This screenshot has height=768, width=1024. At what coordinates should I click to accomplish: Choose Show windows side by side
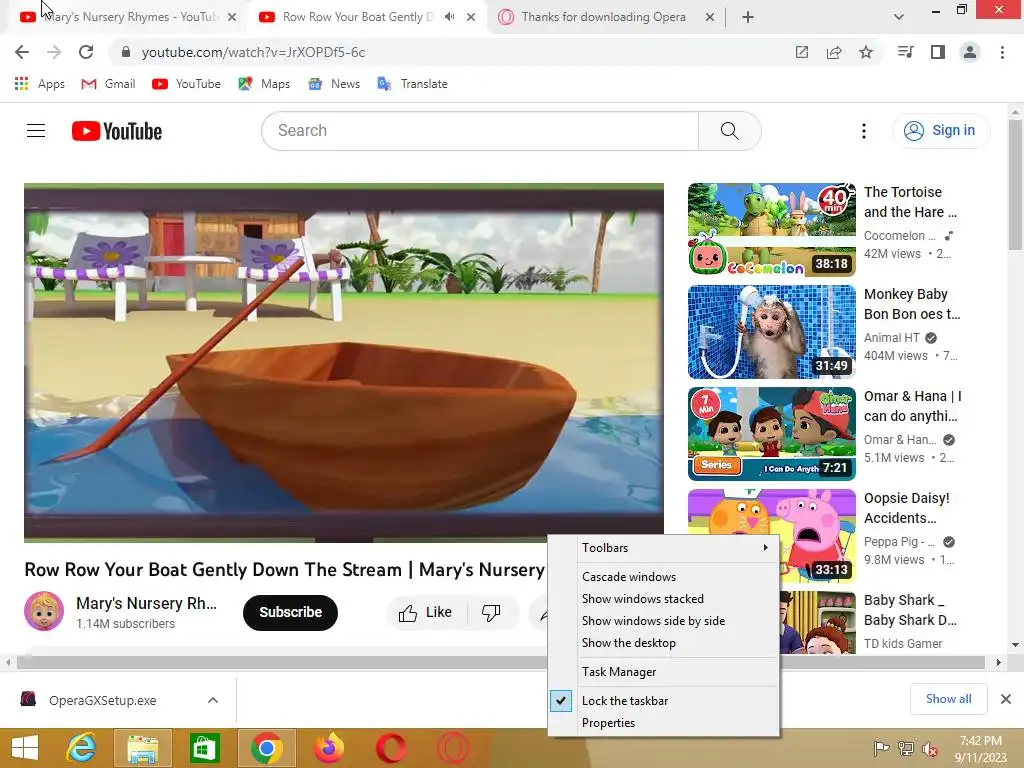tap(664, 621)
